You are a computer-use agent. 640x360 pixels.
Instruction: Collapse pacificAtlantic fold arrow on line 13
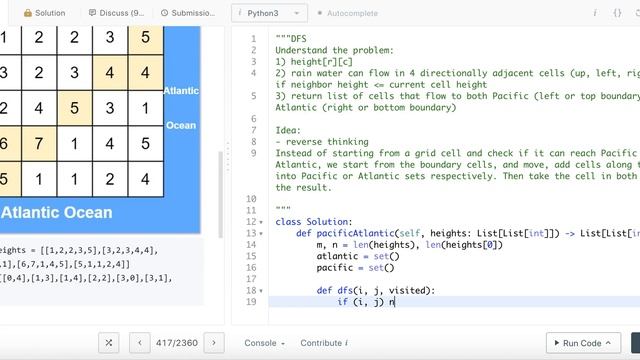click(x=261, y=233)
